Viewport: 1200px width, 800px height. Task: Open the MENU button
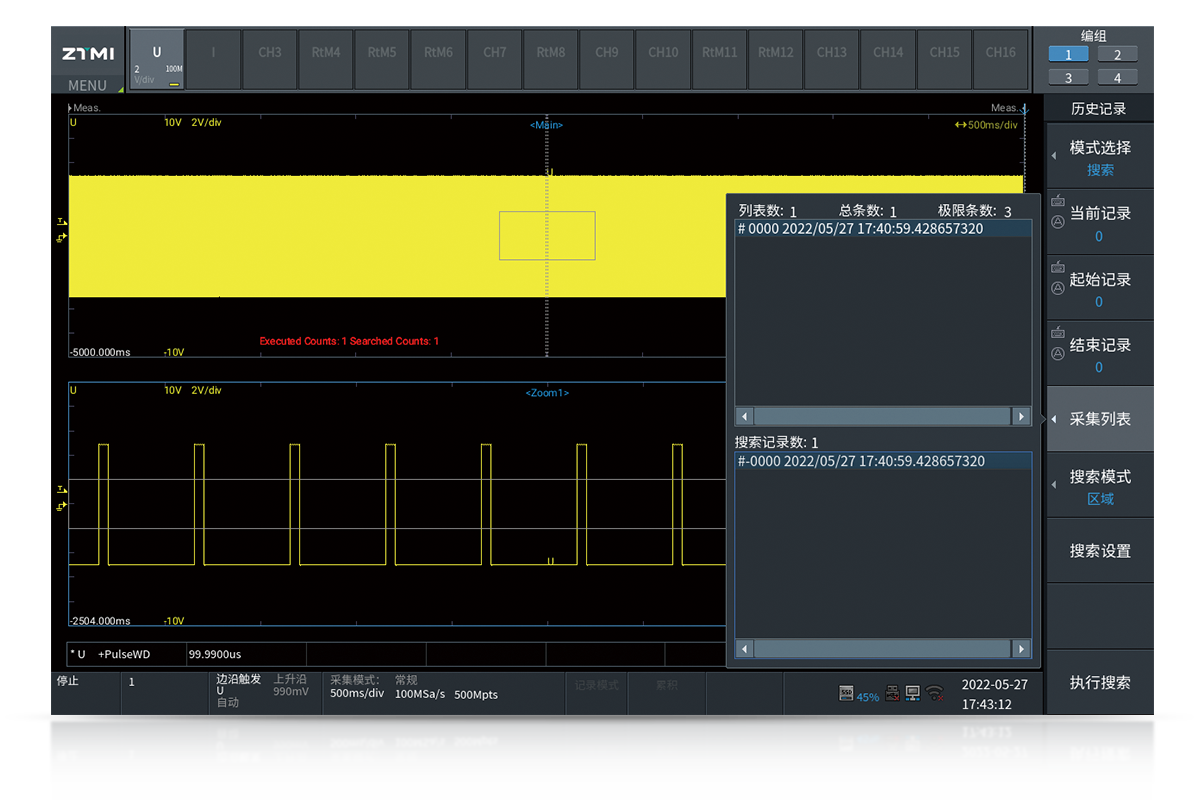[88, 86]
